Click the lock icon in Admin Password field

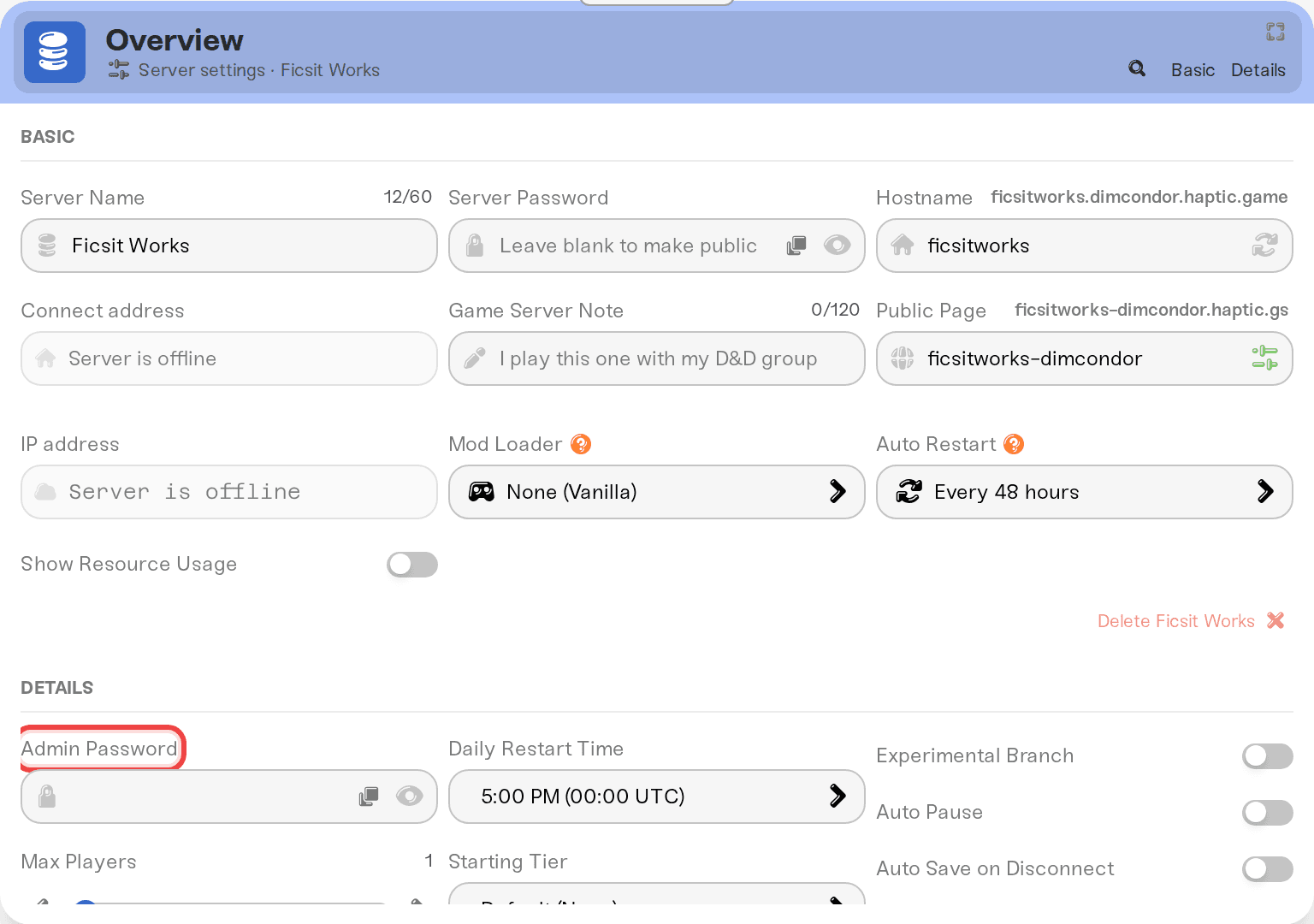pyautogui.click(x=47, y=797)
